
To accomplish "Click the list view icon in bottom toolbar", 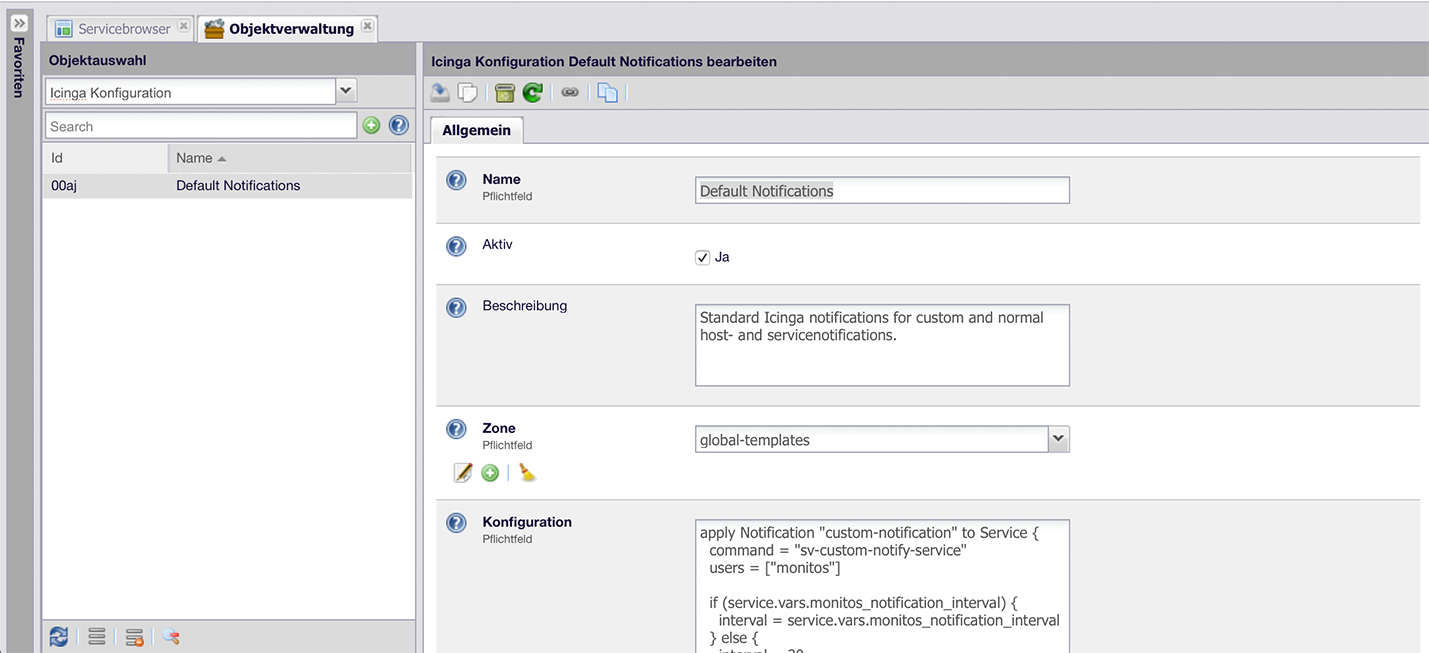I will coord(97,637).
